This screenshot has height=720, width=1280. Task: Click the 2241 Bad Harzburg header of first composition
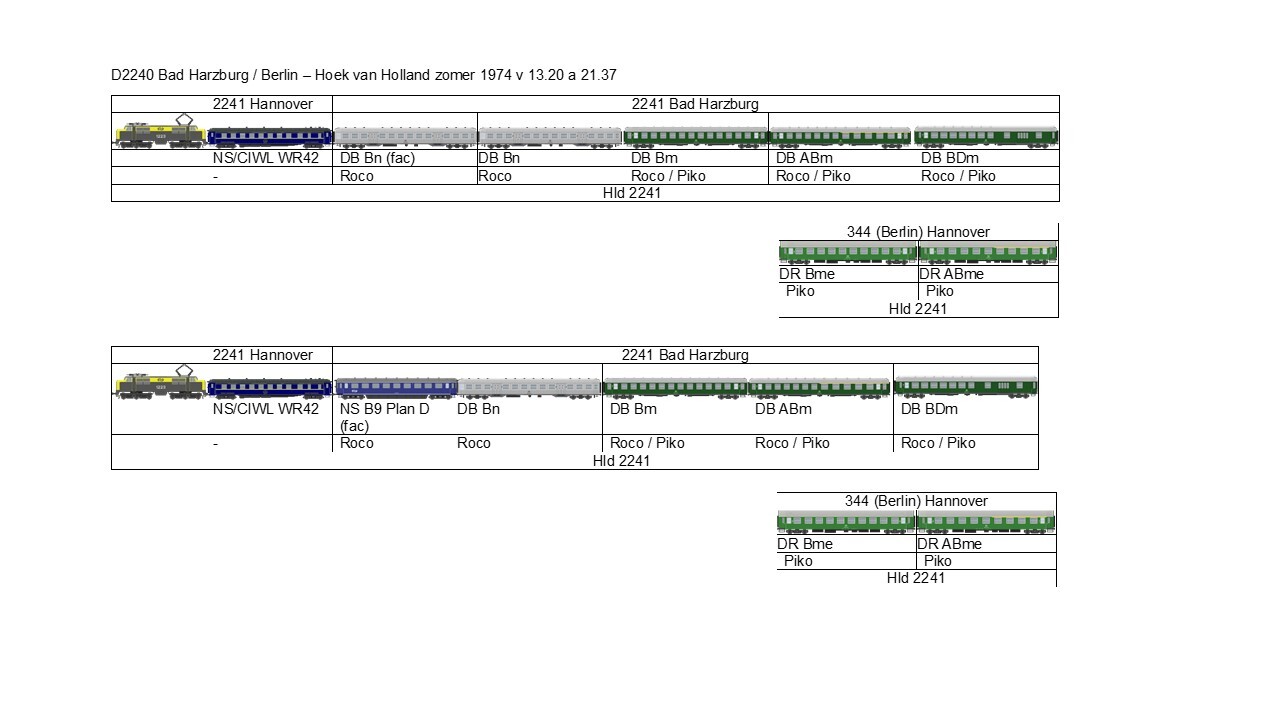point(695,104)
